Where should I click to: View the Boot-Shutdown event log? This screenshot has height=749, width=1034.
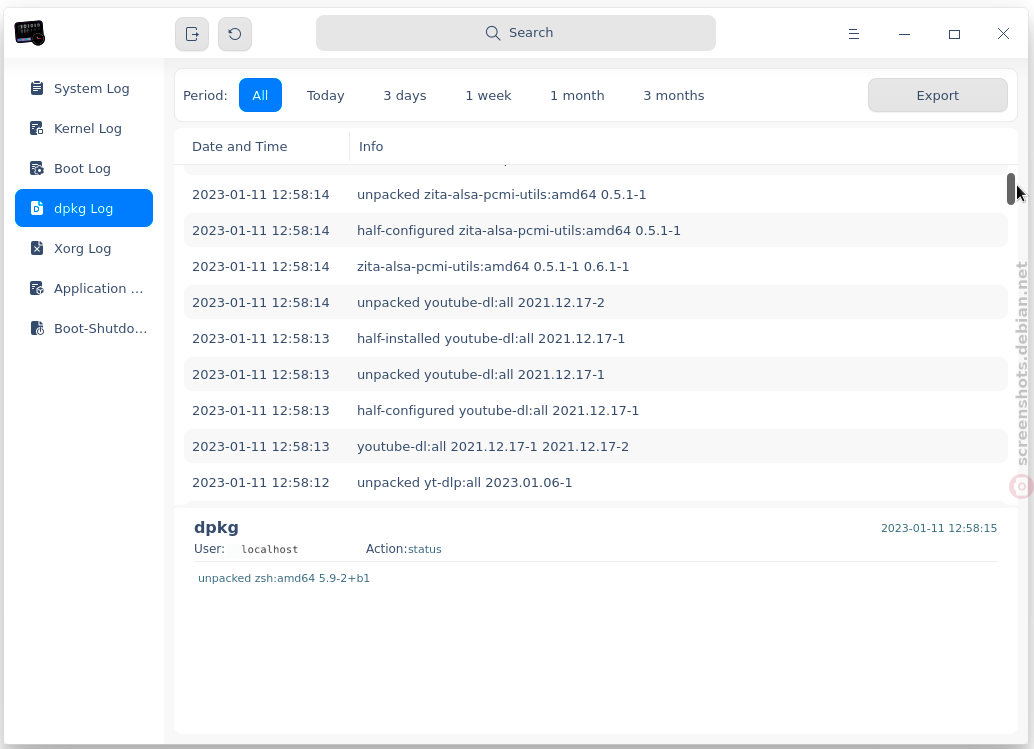(84, 328)
